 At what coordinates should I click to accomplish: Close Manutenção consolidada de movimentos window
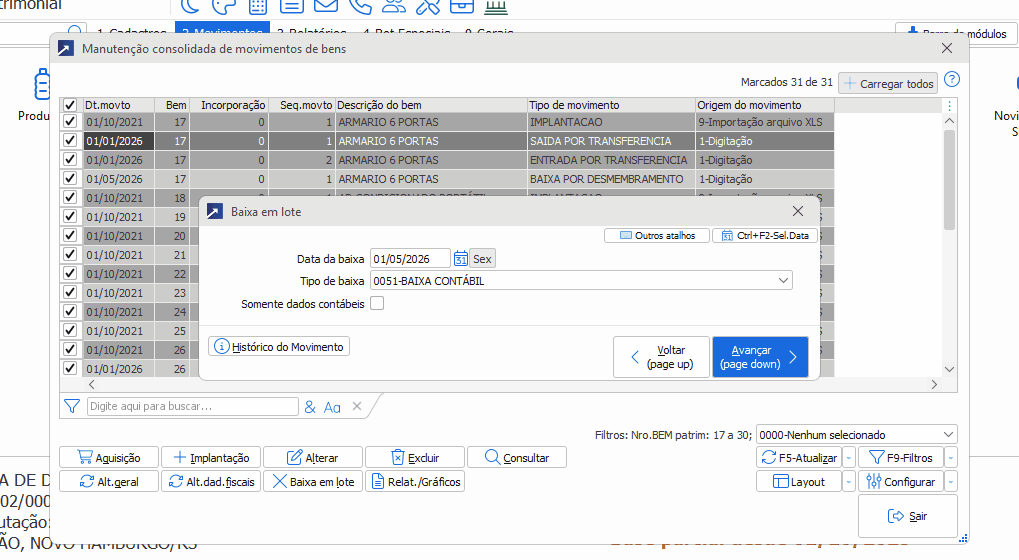pos(947,48)
